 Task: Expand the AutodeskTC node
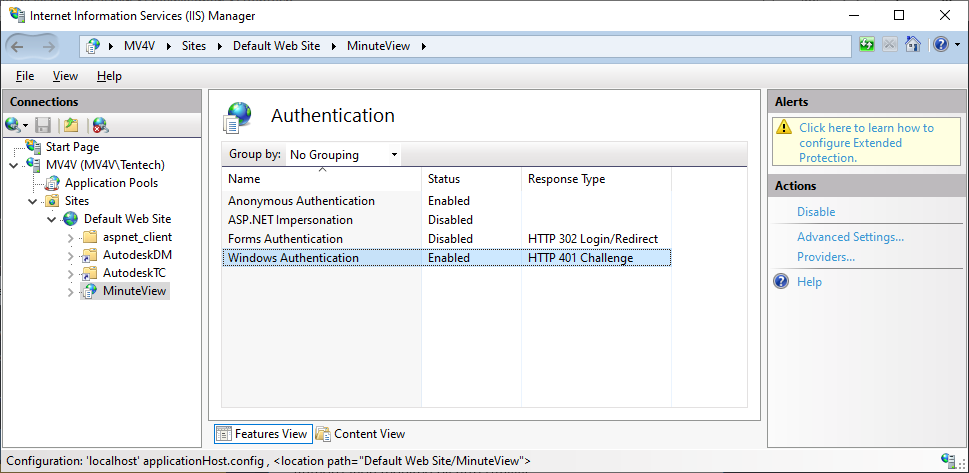click(70, 273)
